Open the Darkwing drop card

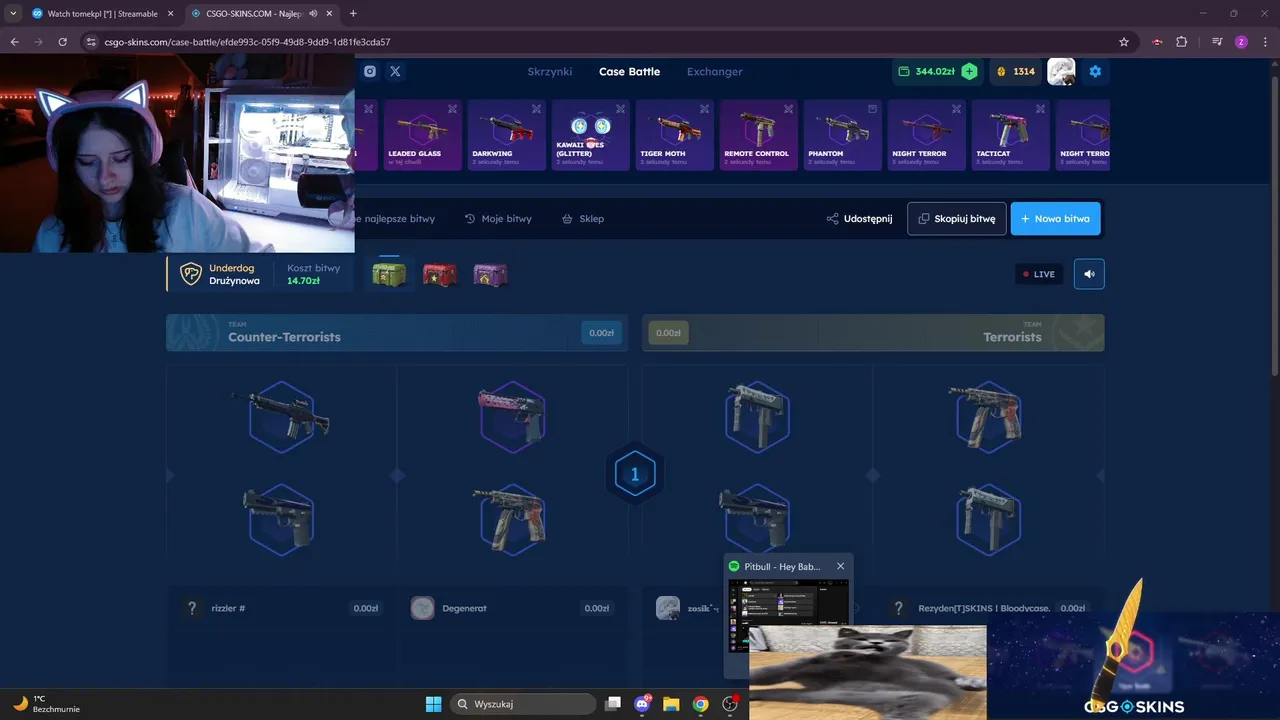point(505,135)
